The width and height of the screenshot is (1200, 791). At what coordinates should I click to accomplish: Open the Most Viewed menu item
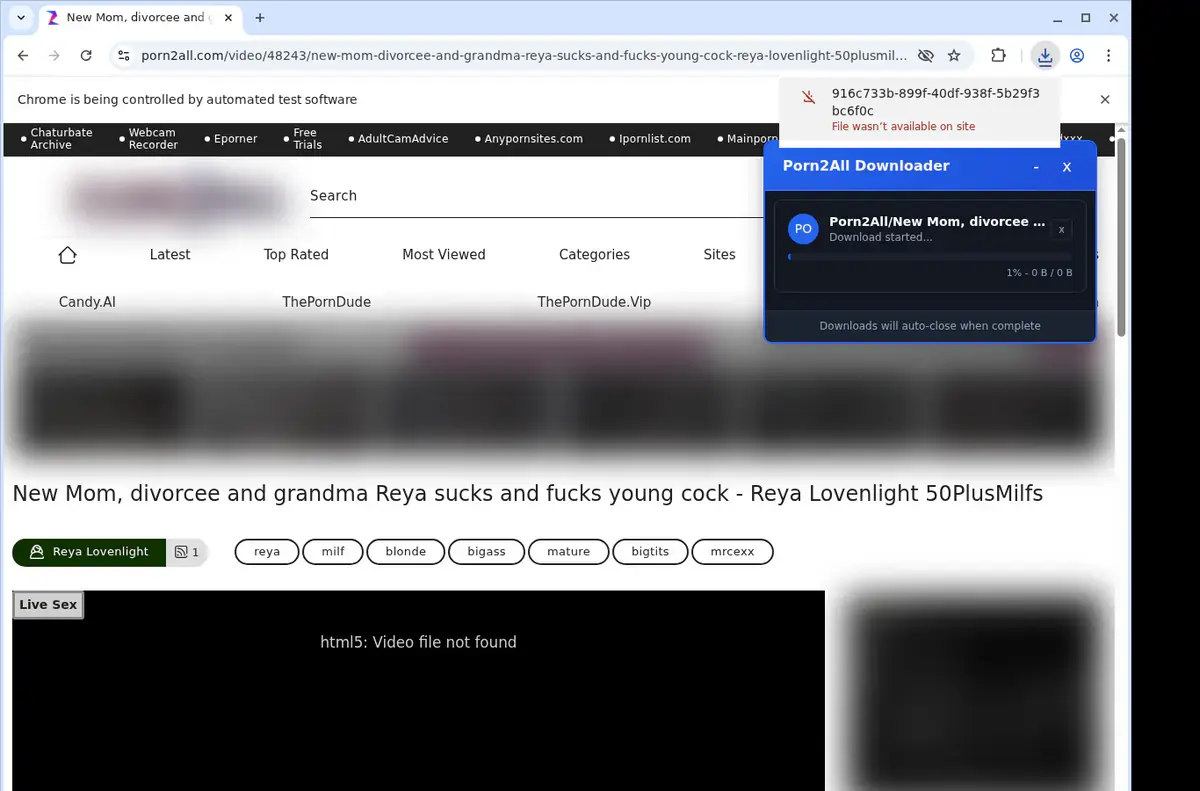pyautogui.click(x=444, y=255)
